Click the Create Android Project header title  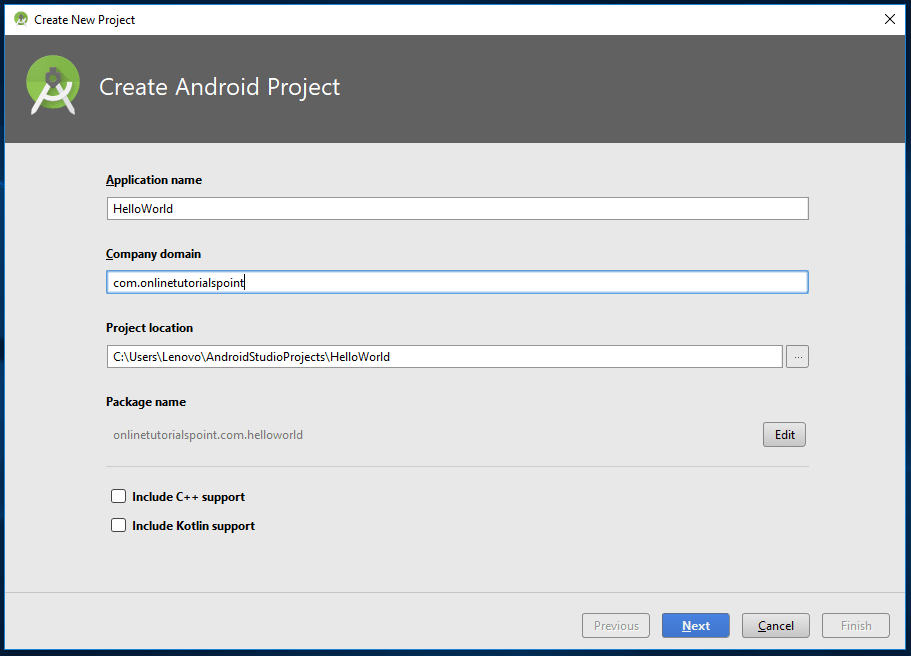(219, 87)
